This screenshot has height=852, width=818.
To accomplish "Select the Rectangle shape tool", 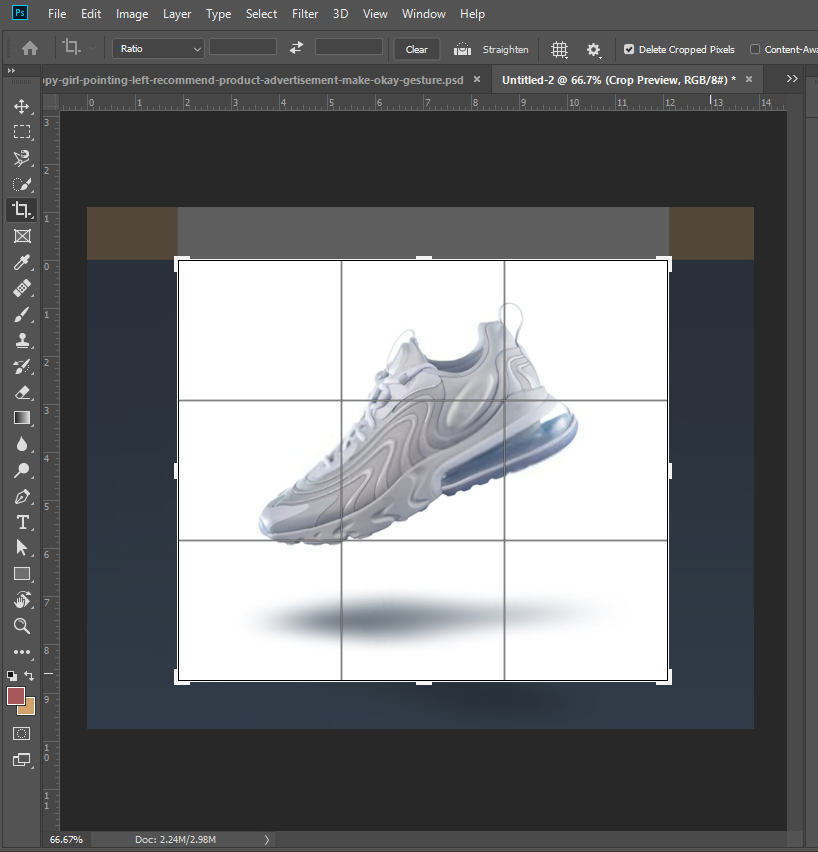I will pyautogui.click(x=22, y=574).
